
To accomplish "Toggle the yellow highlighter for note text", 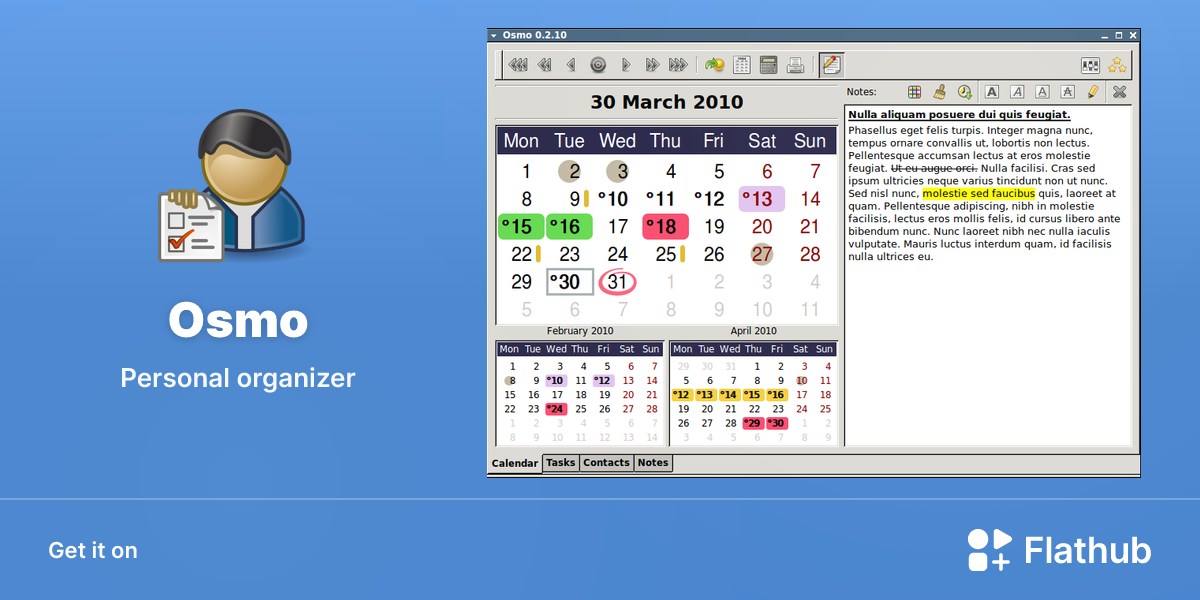I will pos(1092,92).
